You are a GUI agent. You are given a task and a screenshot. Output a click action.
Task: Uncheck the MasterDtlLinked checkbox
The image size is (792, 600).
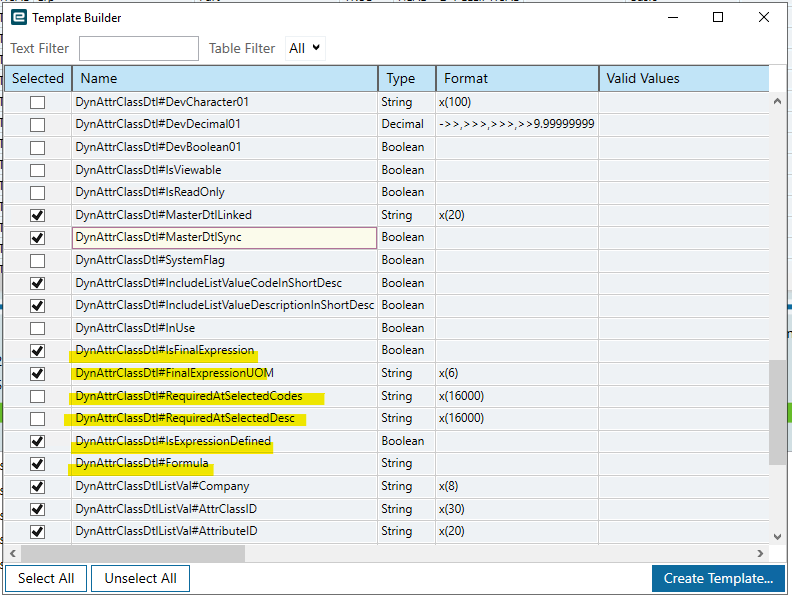tap(37, 216)
